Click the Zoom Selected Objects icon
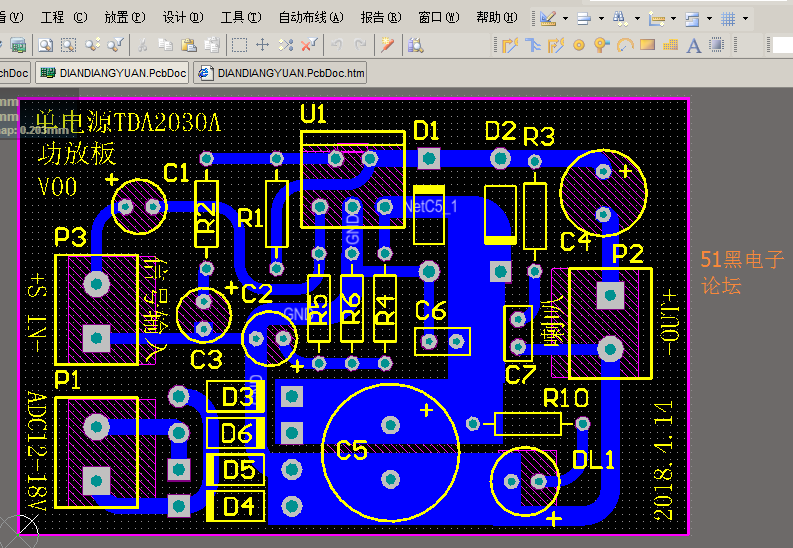 92,45
